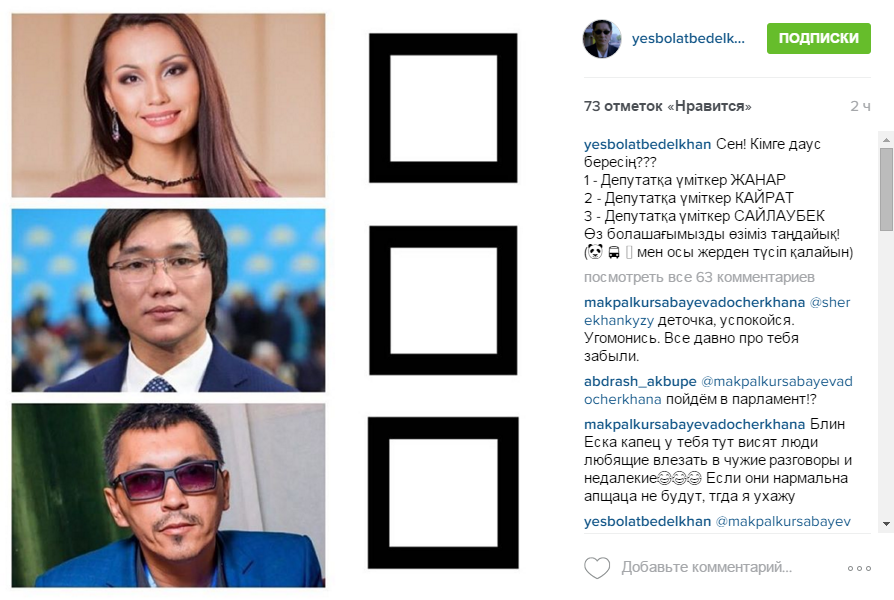Open first makpalkursabayevadocherkhana comment author
Image resolution: width=894 pixels, height=600 pixels.
(694, 302)
